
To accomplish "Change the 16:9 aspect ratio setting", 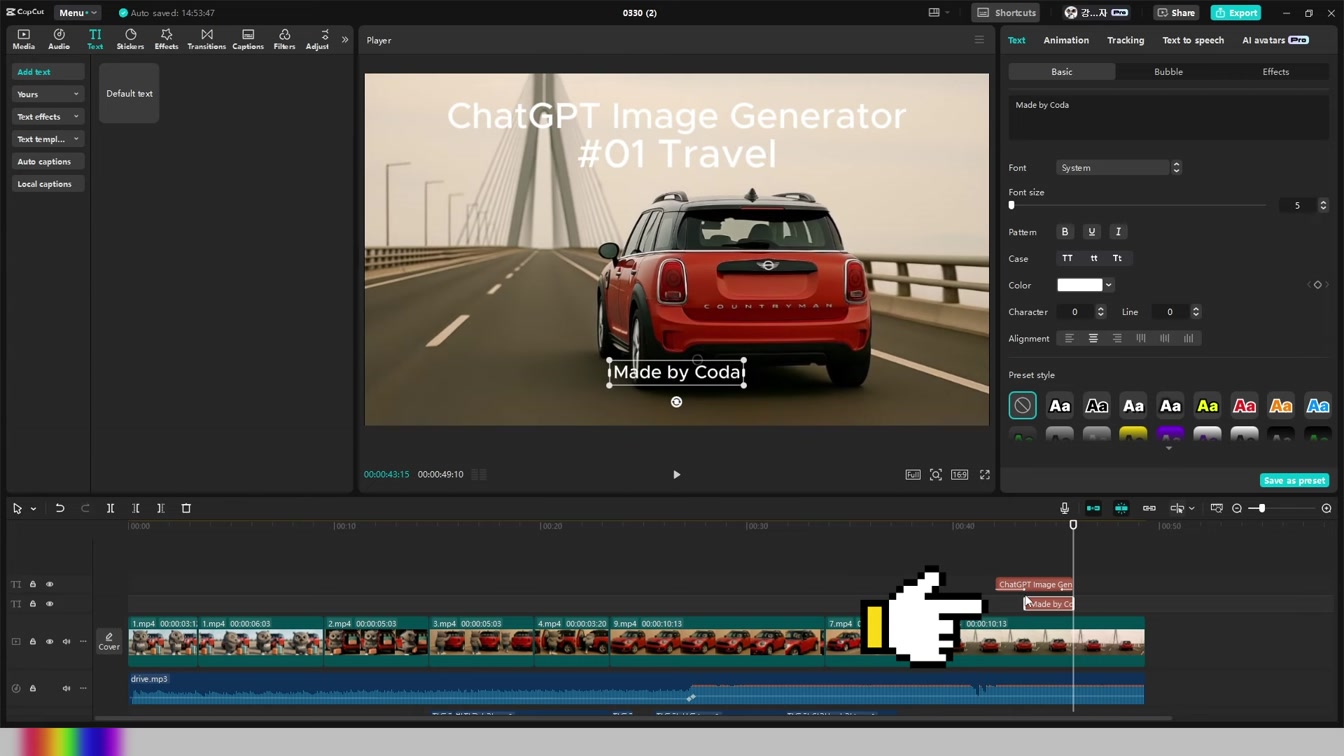I will pyautogui.click(x=960, y=475).
